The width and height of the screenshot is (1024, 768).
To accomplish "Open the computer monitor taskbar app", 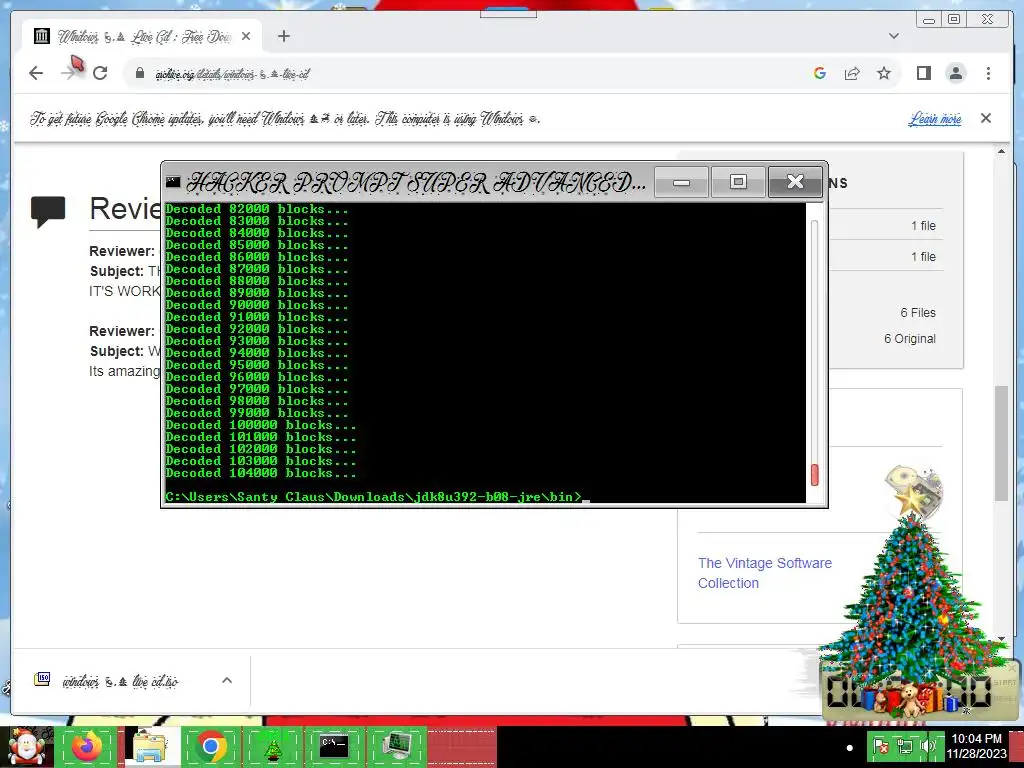I will tap(396, 747).
